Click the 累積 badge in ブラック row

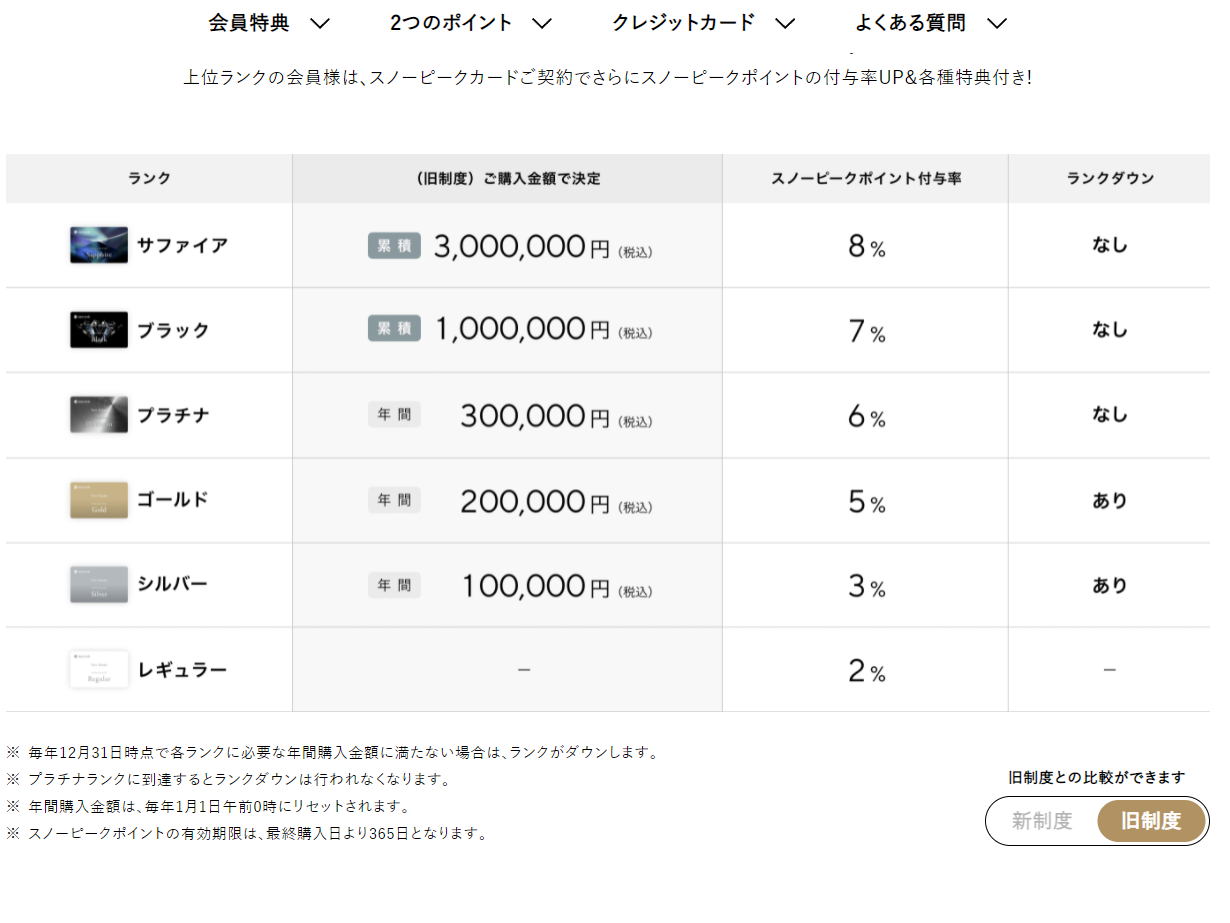(x=395, y=329)
